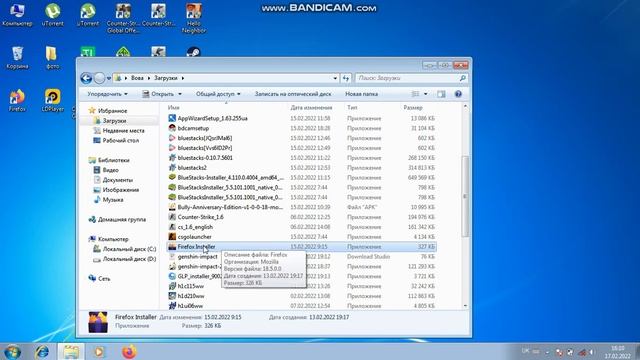Open the Общий доступ menu
Screen dimensions: 640x360
click(x=218, y=94)
